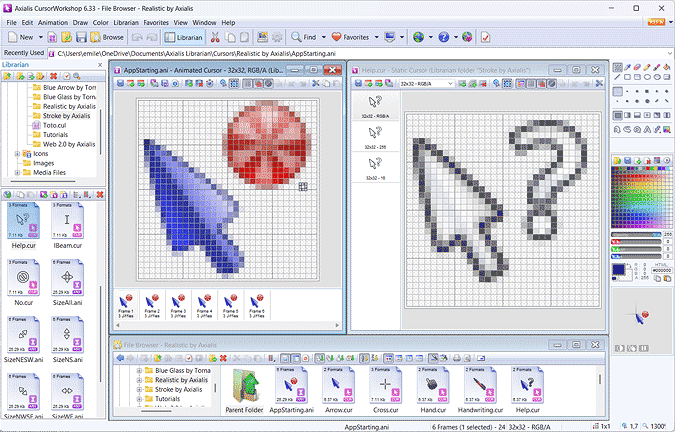Click the HTML color code field
Viewport: 675px width, 432px height.
point(662,270)
